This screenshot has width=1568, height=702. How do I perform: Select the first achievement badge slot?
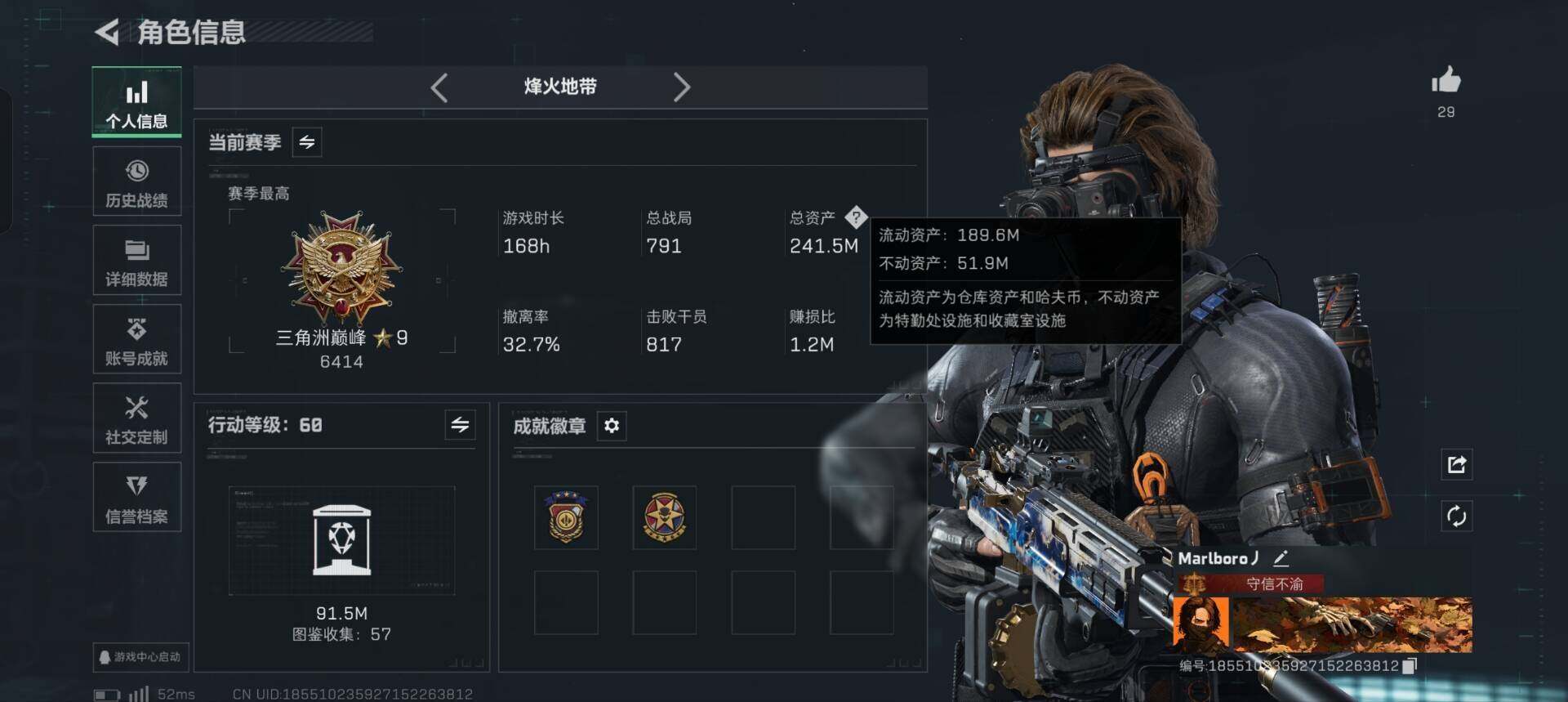566,517
